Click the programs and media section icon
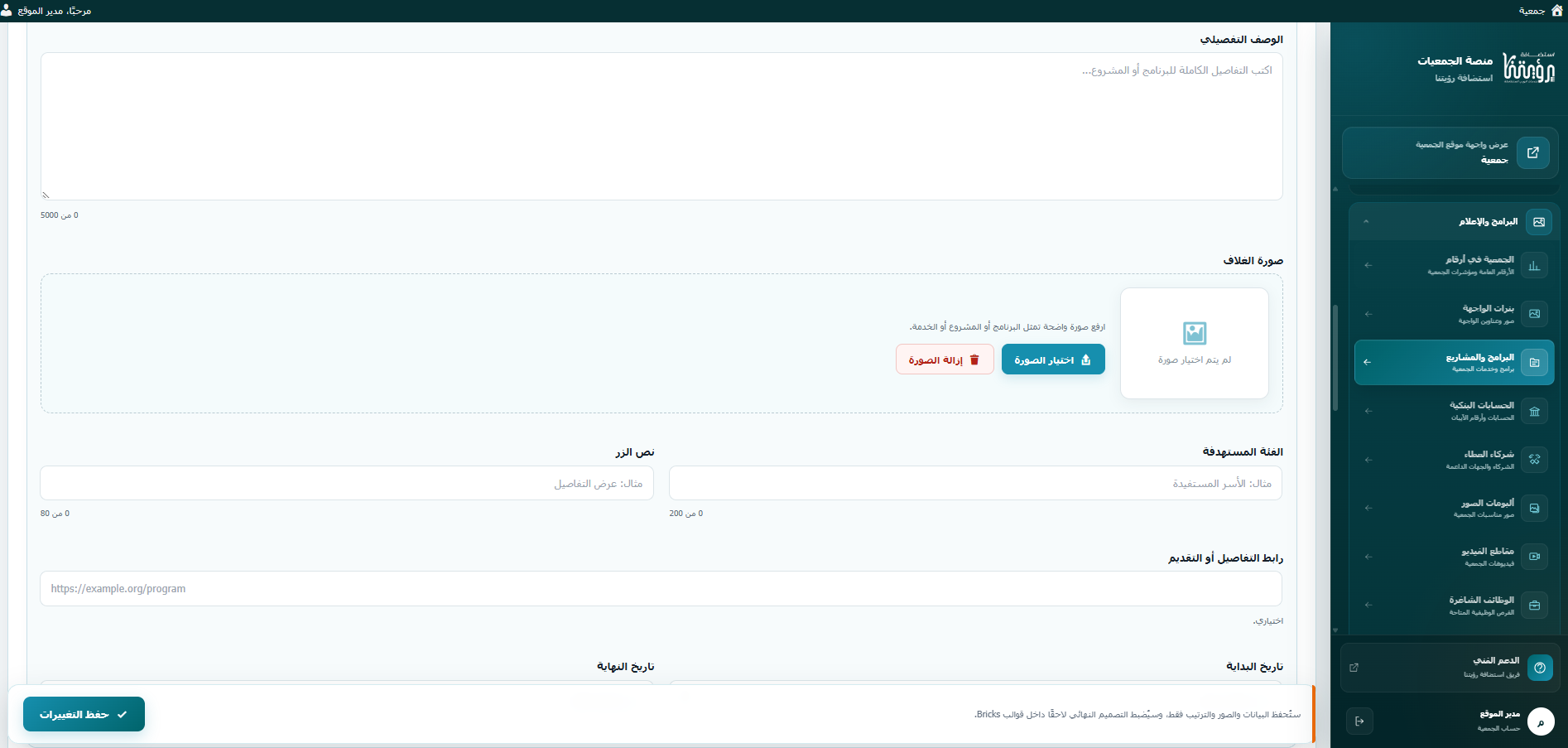This screenshot has width=1568, height=748. 1538,222
